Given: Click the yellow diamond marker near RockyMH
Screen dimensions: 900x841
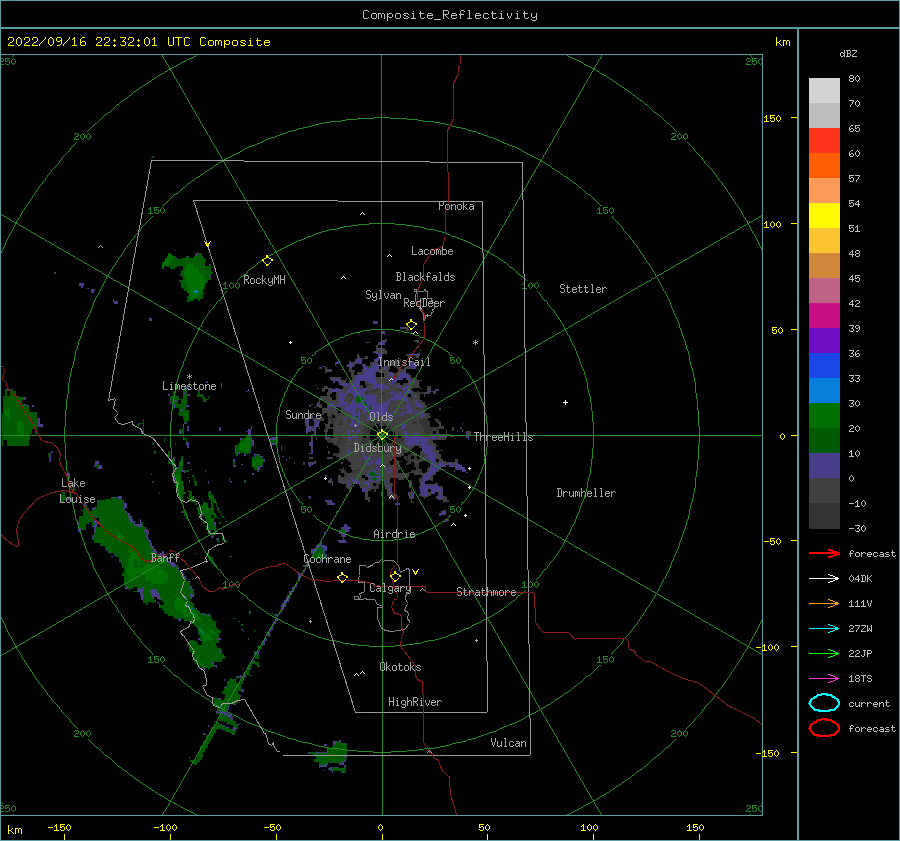Looking at the screenshot, I should click(x=267, y=261).
